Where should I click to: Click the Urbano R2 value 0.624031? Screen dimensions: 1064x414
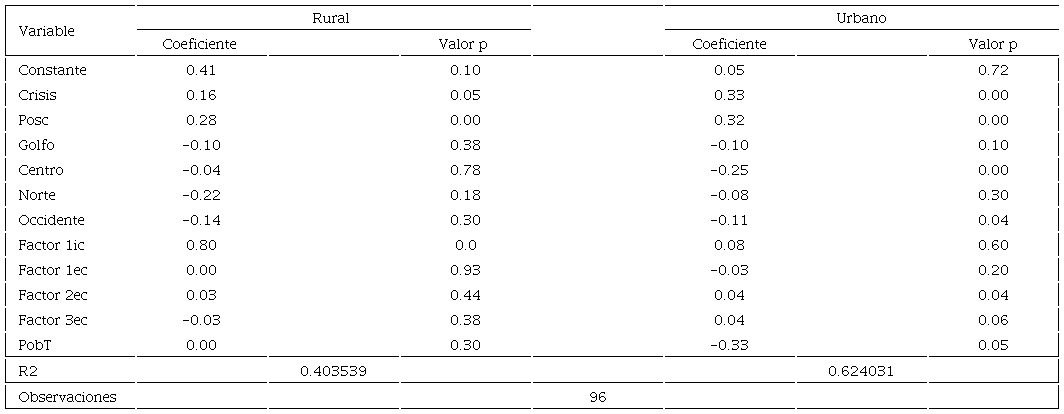(861, 371)
